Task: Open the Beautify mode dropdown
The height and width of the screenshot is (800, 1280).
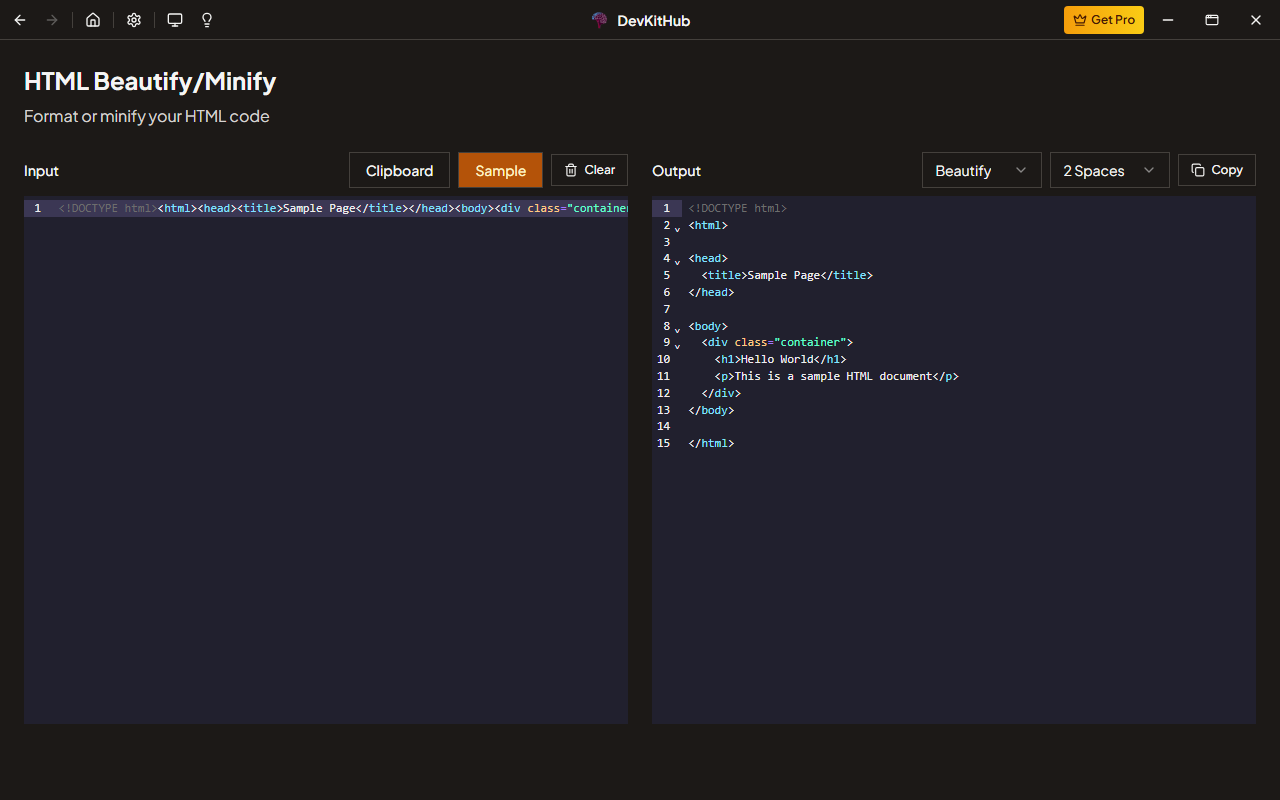Action: [982, 170]
